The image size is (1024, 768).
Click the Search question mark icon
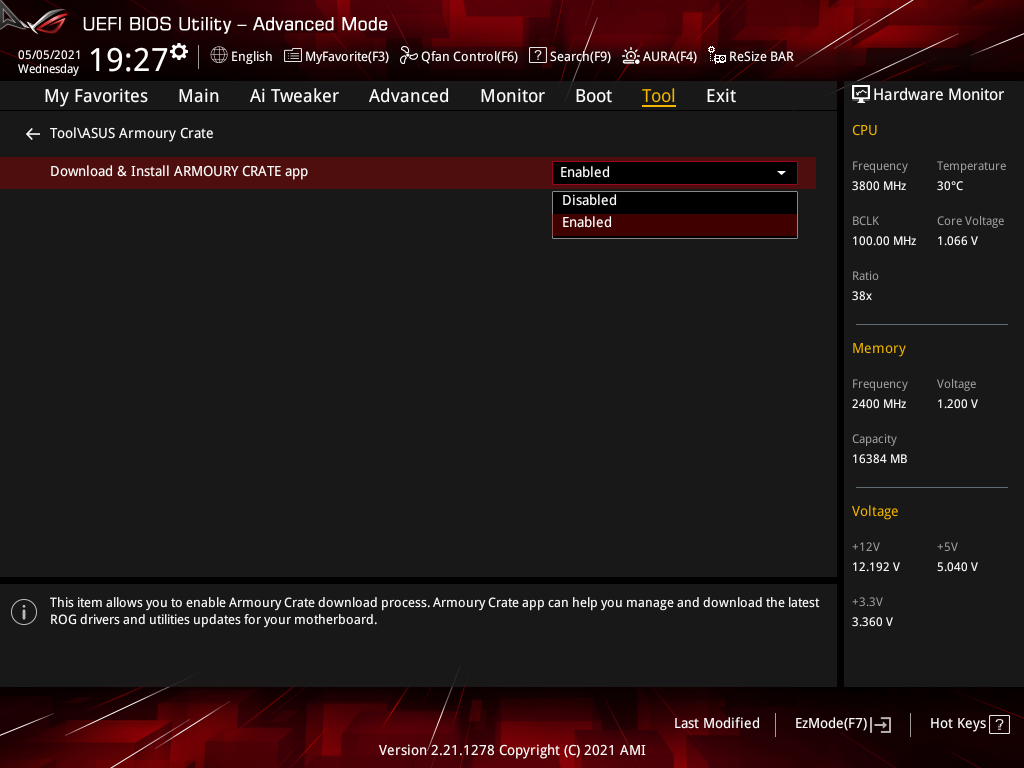[537, 56]
